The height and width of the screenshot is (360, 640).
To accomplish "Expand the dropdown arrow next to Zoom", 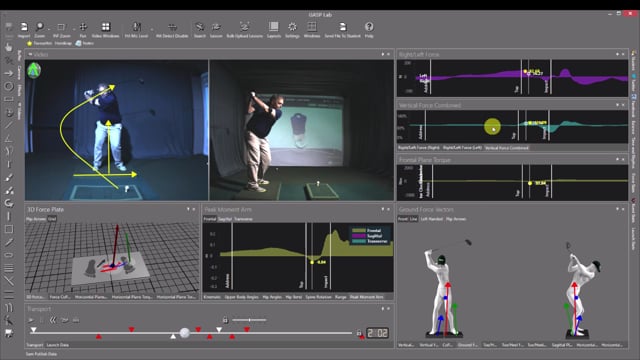I will [x=49, y=29].
